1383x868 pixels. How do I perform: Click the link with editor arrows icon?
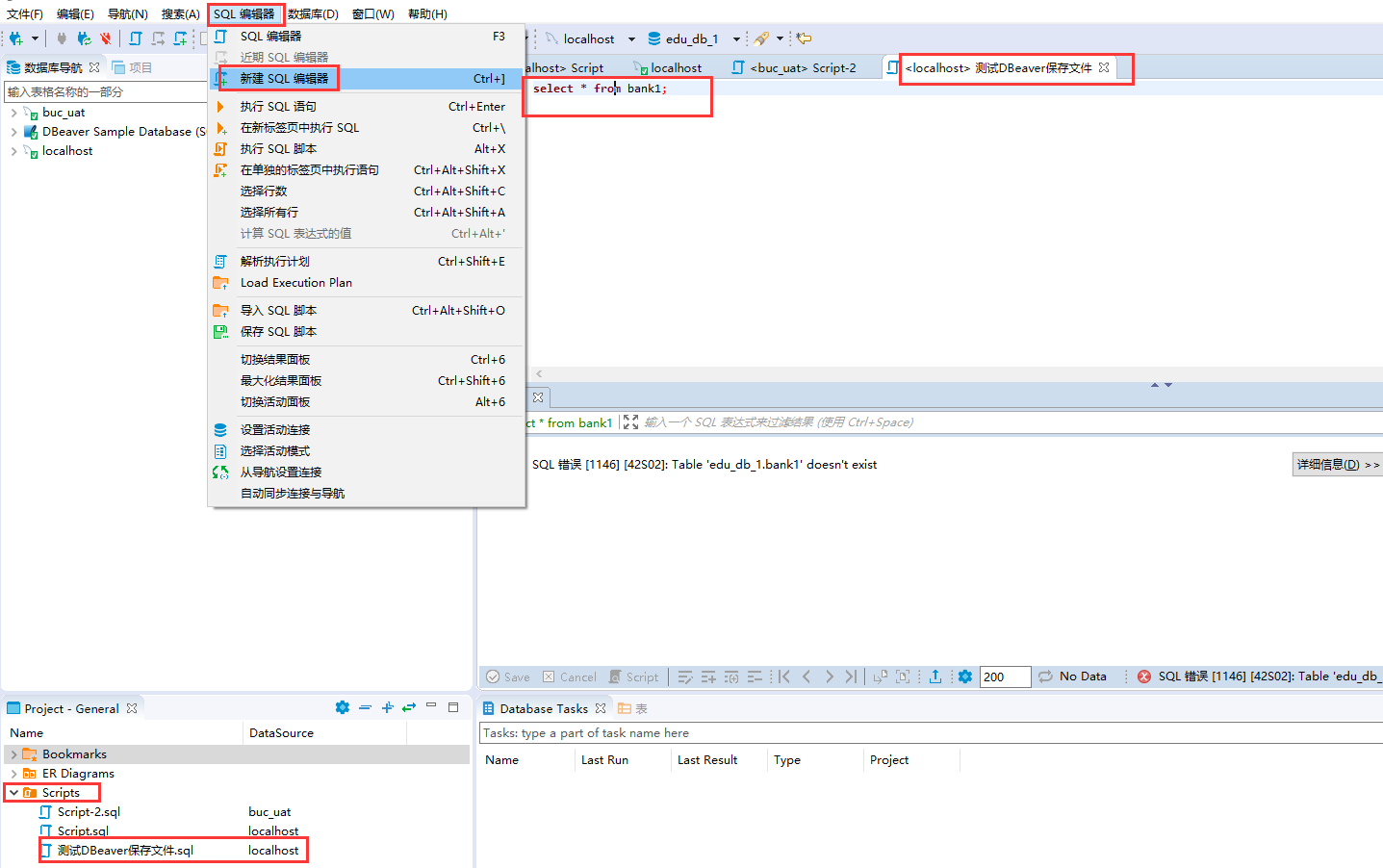409,707
